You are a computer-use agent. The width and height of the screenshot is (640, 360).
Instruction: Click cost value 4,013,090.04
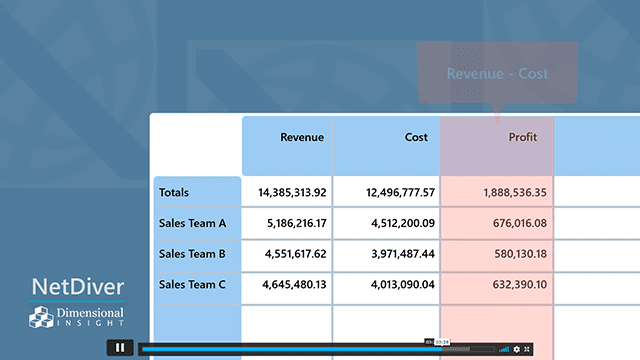click(x=402, y=284)
